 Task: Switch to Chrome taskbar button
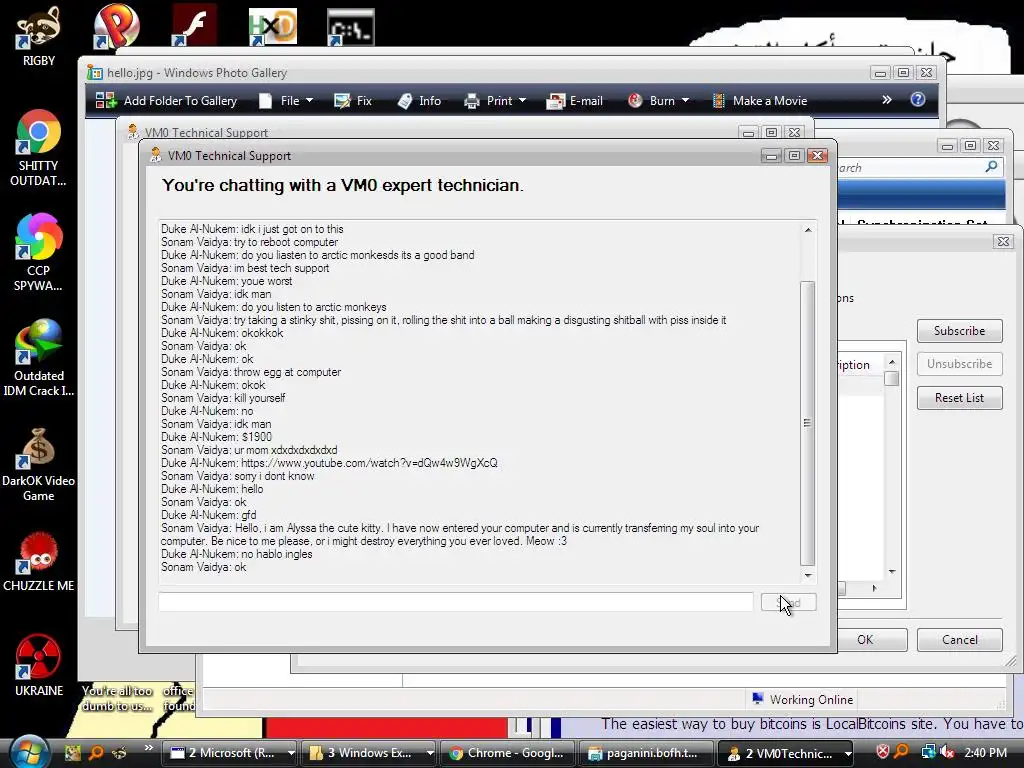click(x=507, y=753)
